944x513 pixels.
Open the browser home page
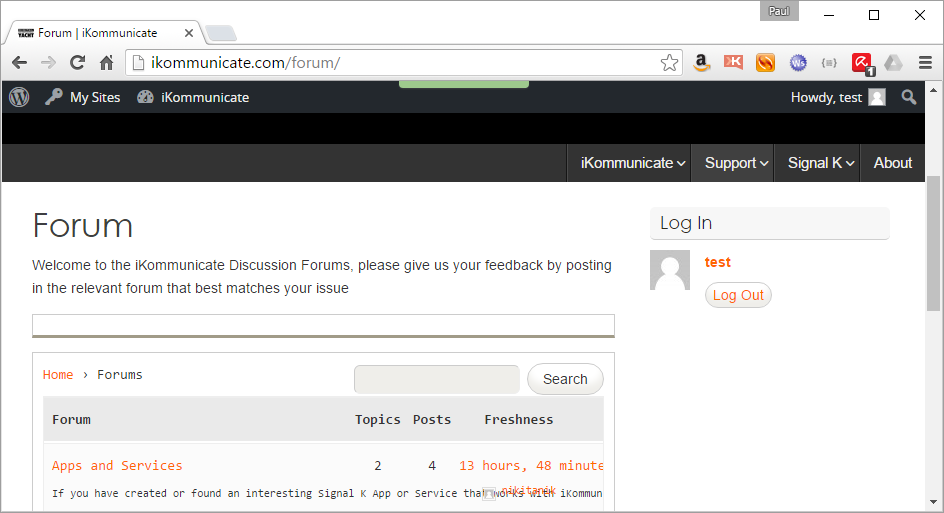pos(107,63)
